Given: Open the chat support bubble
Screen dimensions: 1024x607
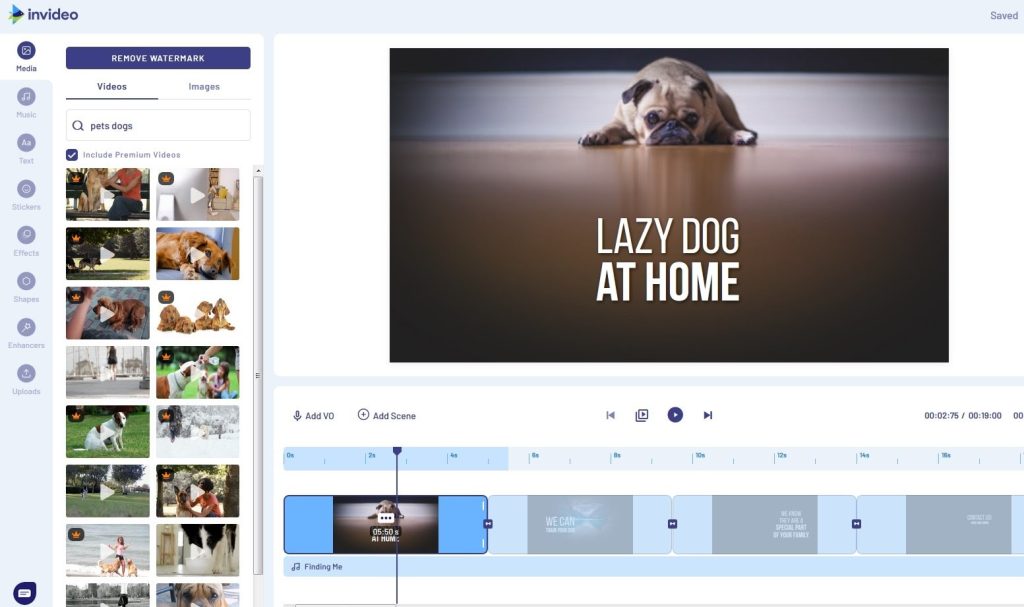Looking at the screenshot, I should click(x=25, y=593).
